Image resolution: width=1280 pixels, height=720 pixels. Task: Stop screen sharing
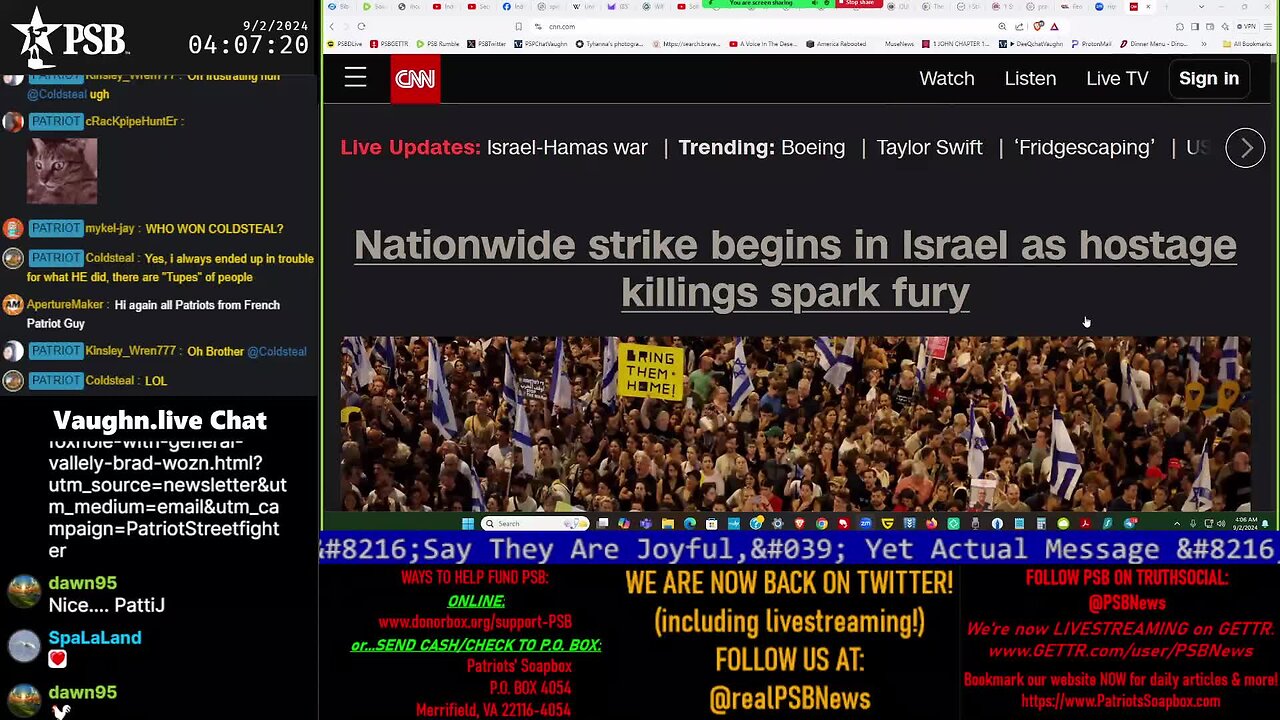point(859,3)
